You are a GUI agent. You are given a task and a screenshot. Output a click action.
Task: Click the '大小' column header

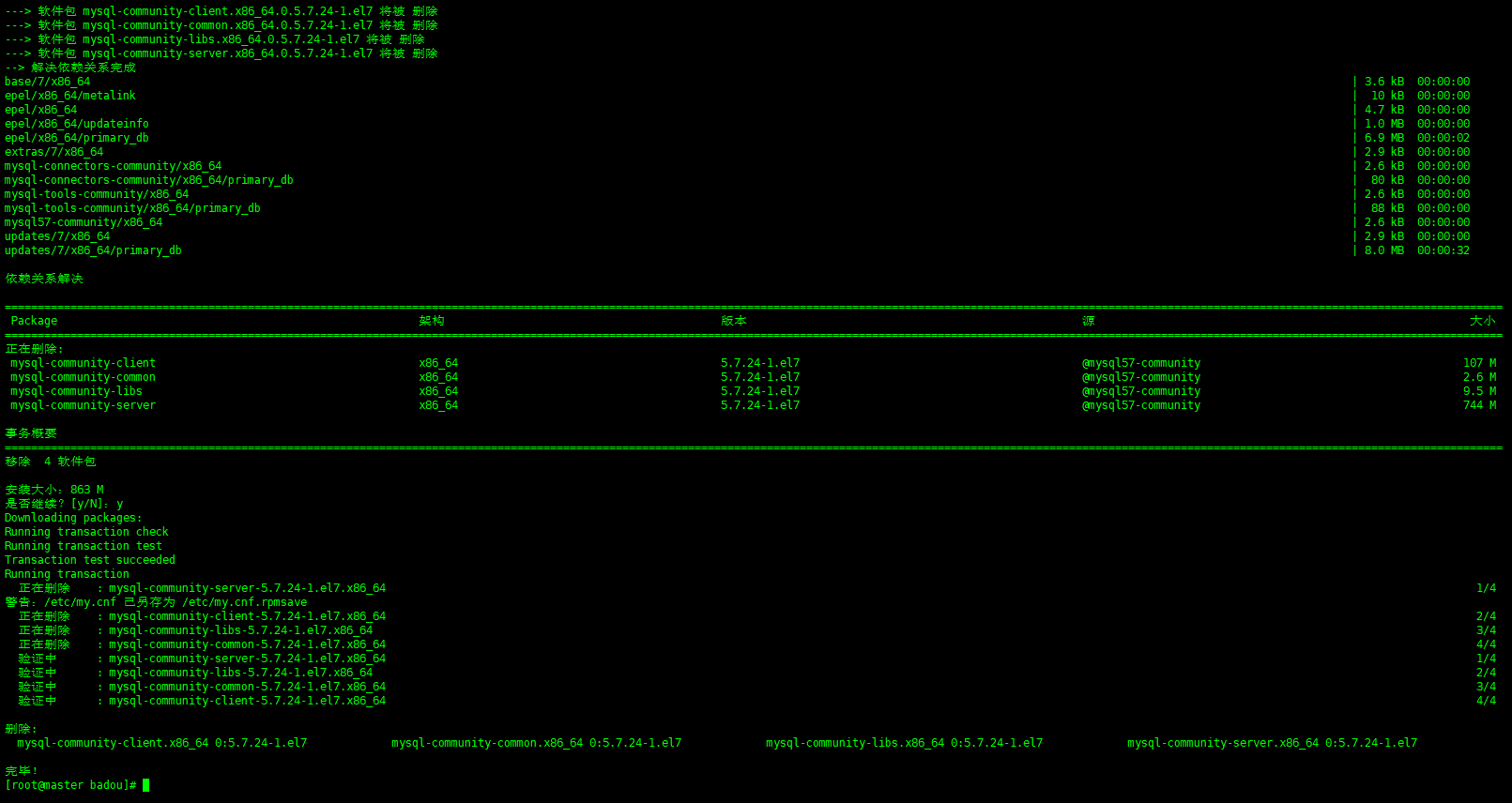tap(1483, 321)
